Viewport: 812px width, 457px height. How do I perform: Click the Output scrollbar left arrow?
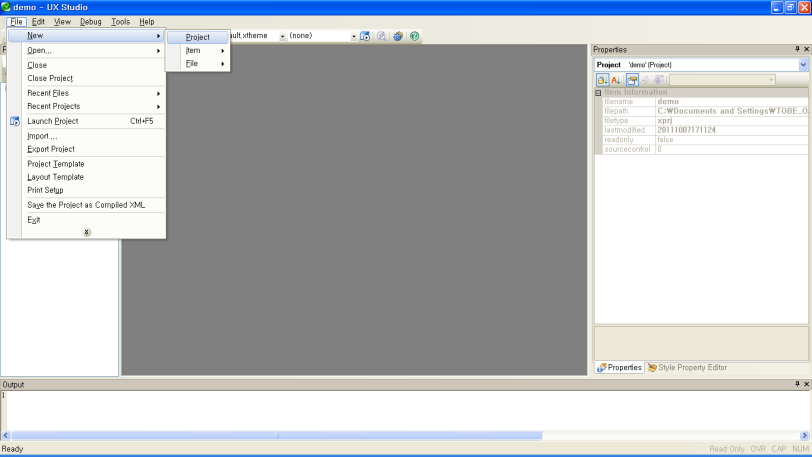6,435
